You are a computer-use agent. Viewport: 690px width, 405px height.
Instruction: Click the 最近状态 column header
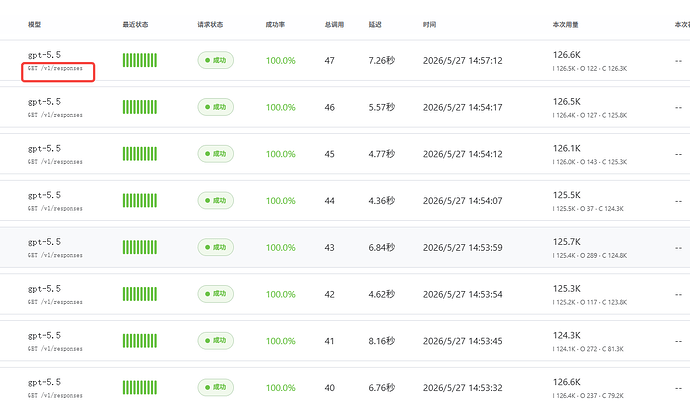135,25
